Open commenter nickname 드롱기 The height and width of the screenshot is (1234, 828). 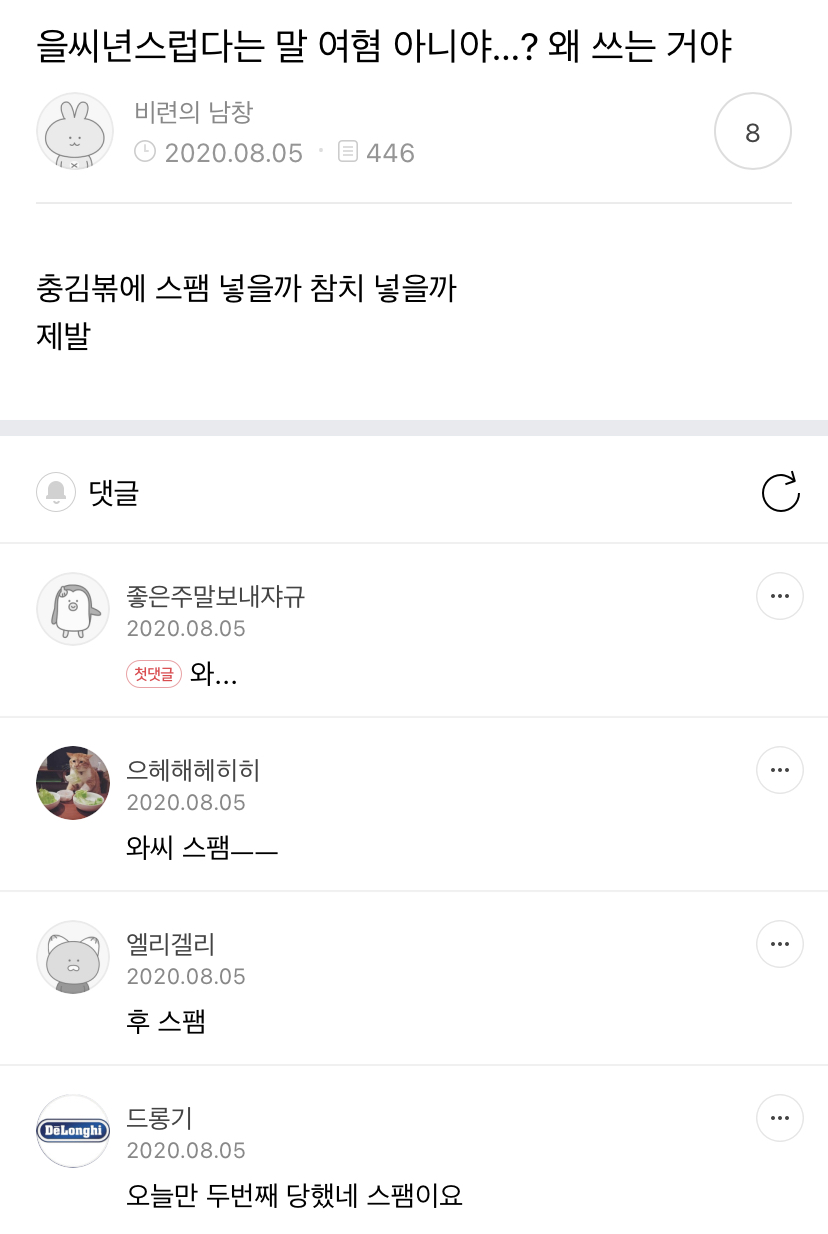(160, 1118)
